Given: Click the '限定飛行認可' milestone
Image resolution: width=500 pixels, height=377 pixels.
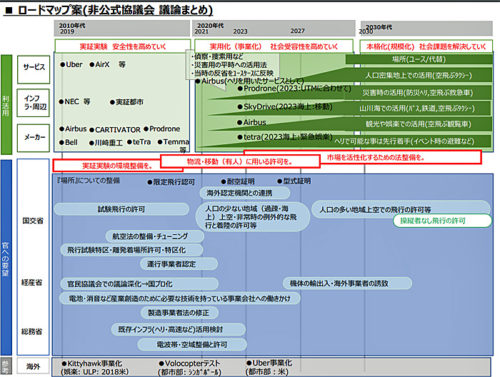Looking at the screenshot, I should 171,182.
